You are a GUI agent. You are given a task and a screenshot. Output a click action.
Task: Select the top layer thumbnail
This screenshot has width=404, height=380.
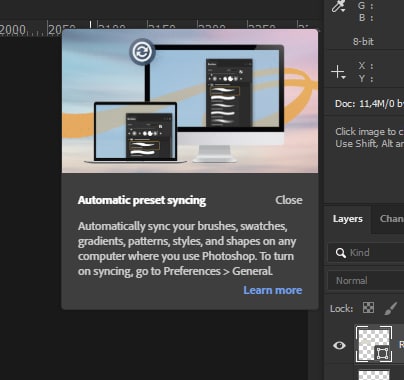coord(374,344)
